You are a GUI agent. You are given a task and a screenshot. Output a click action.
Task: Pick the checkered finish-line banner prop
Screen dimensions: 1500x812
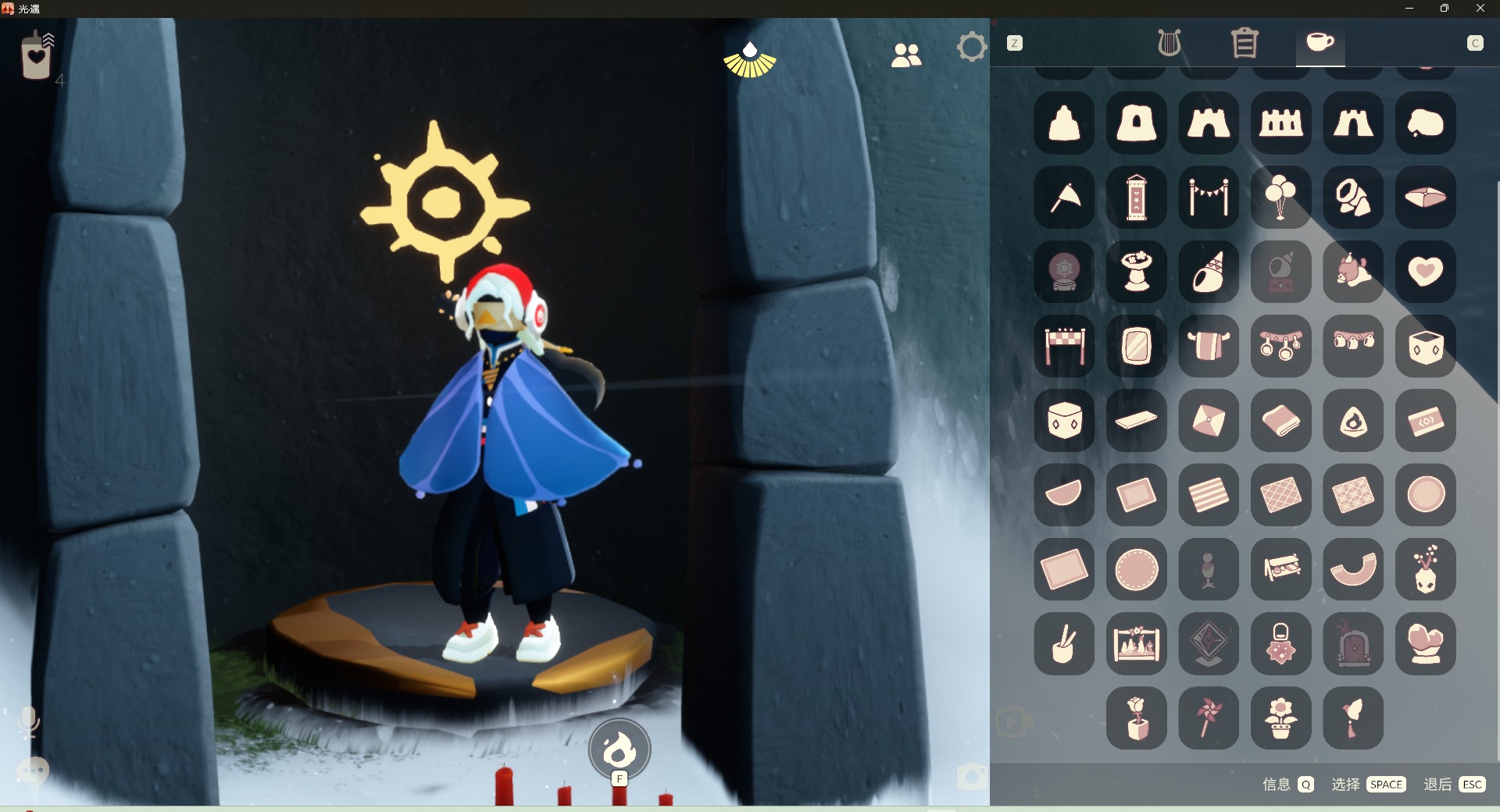pyautogui.click(x=1064, y=346)
